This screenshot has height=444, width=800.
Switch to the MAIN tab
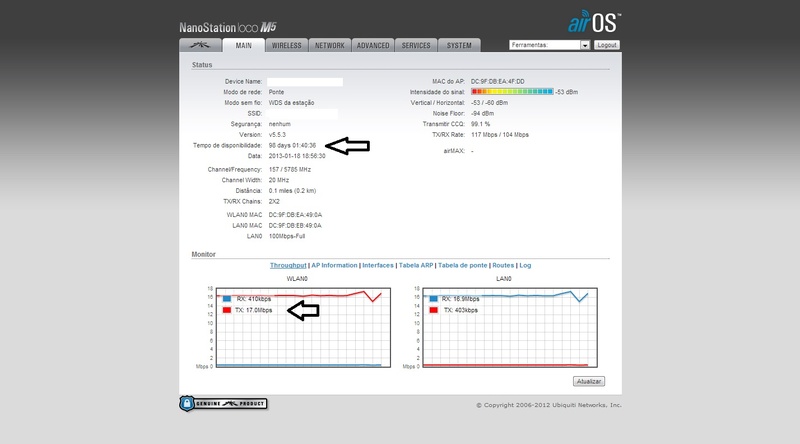(x=243, y=45)
